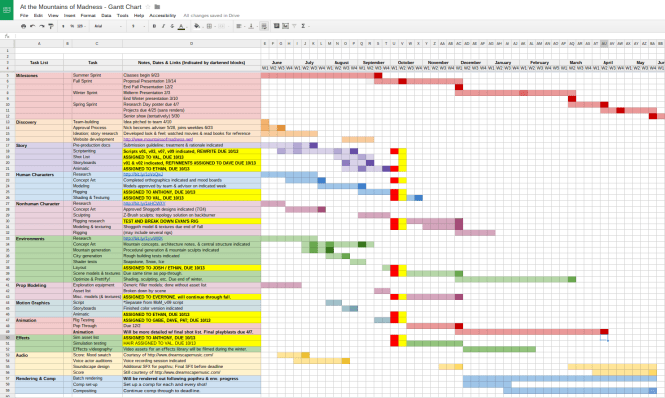The height and width of the screenshot is (398, 665).
Task: Open the Arial font dropdown
Action: tap(108, 26)
